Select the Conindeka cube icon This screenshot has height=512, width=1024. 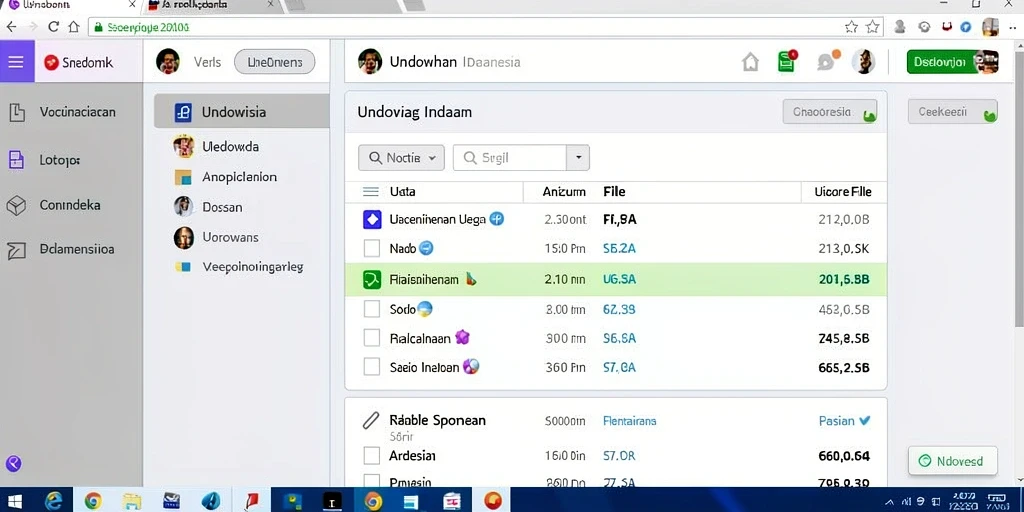coord(16,206)
